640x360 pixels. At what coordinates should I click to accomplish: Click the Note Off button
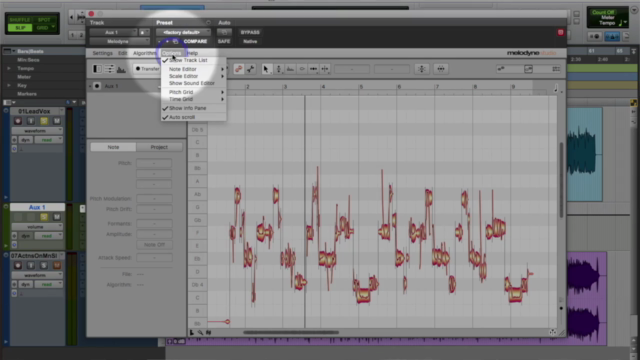click(x=154, y=245)
